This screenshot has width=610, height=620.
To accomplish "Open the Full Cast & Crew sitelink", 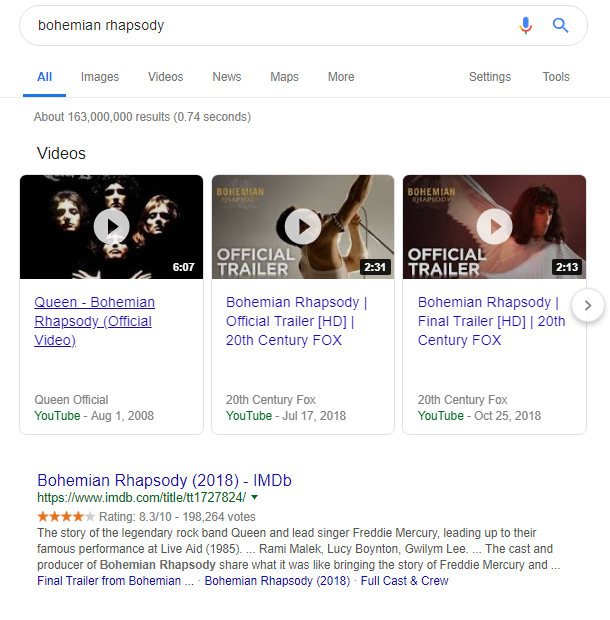I will [x=404, y=581].
